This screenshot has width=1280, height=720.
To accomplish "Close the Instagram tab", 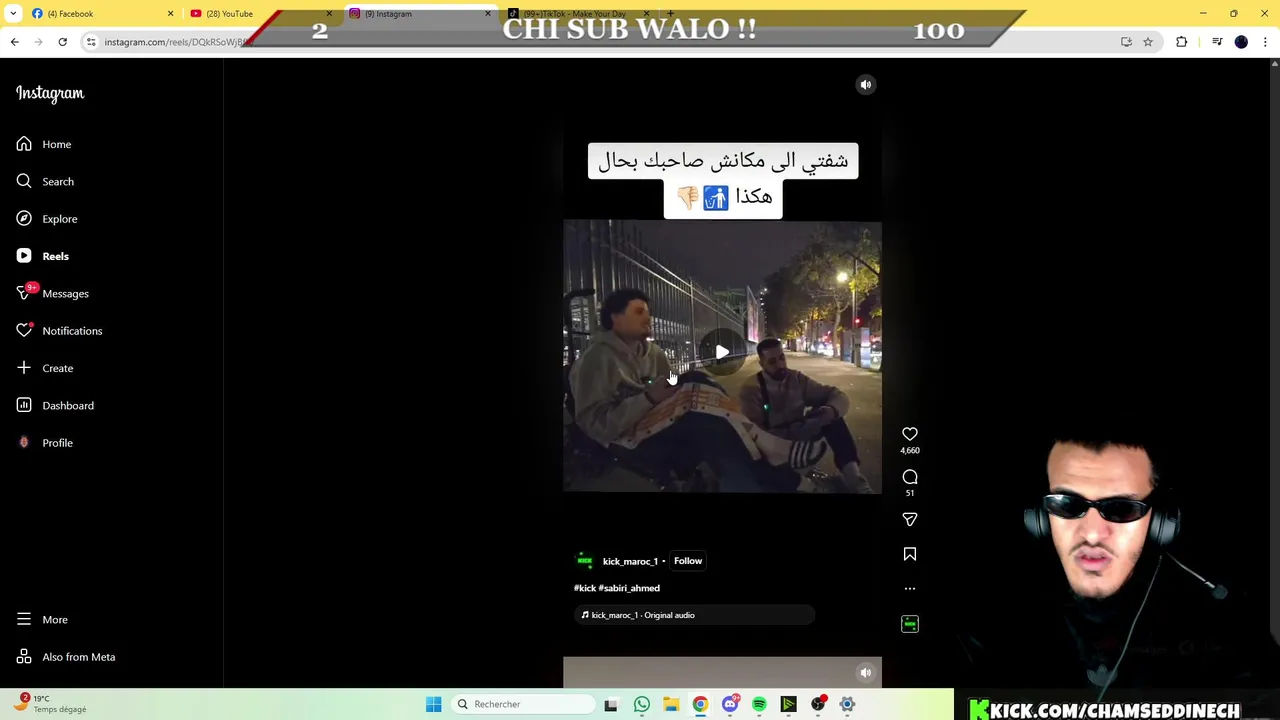I will 488,14.
